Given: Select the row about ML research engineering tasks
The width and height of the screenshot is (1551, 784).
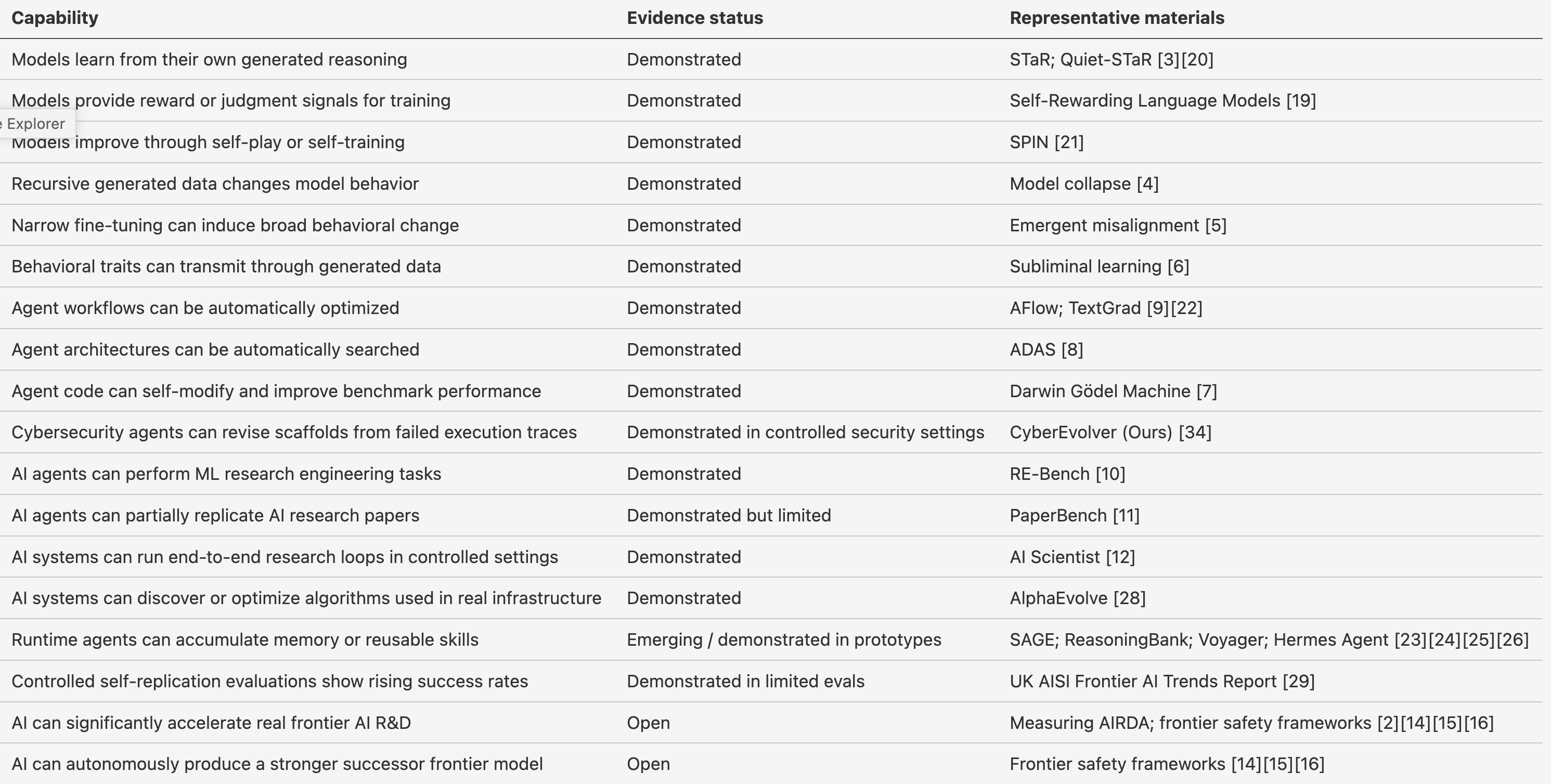Looking at the screenshot, I should pyautogui.click(x=771, y=474).
